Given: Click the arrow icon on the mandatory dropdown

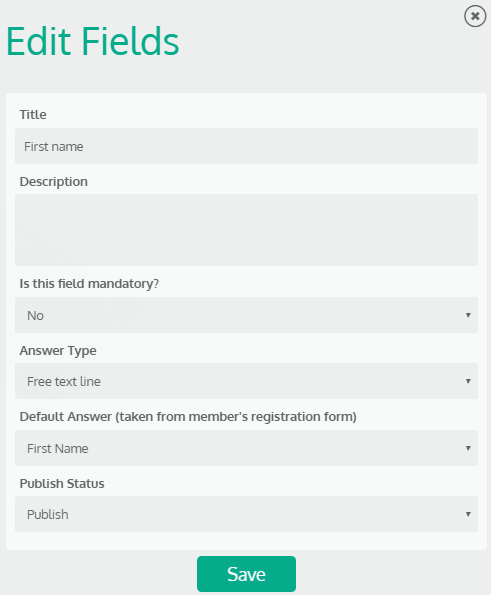Looking at the screenshot, I should [x=468, y=315].
